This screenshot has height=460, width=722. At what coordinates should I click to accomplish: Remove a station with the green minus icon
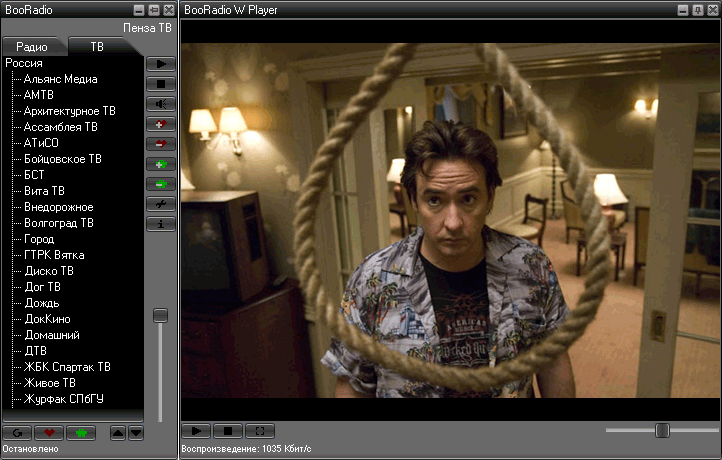[x=161, y=184]
